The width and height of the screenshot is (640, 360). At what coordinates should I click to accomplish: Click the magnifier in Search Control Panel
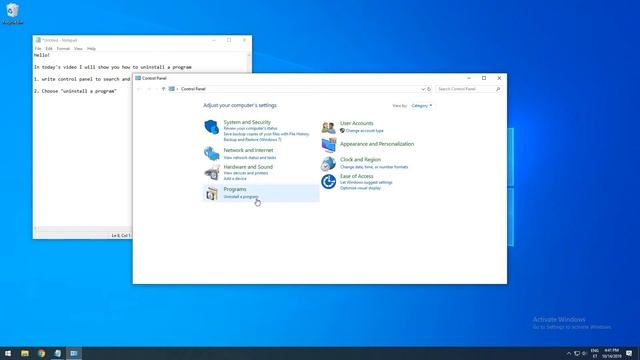(x=498, y=89)
